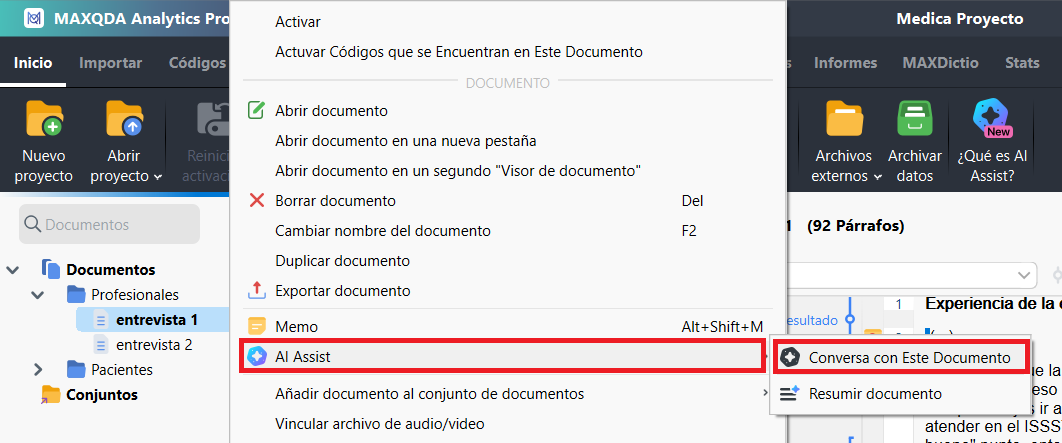
Task: Expand the AI Assist submenu arrow
Action: coord(767,356)
